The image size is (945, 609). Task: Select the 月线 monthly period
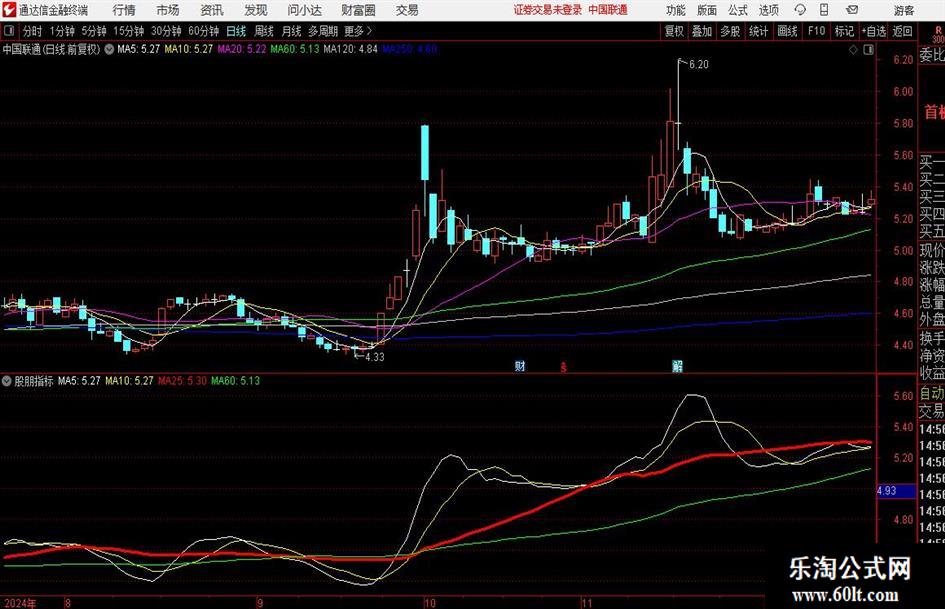tap(291, 31)
